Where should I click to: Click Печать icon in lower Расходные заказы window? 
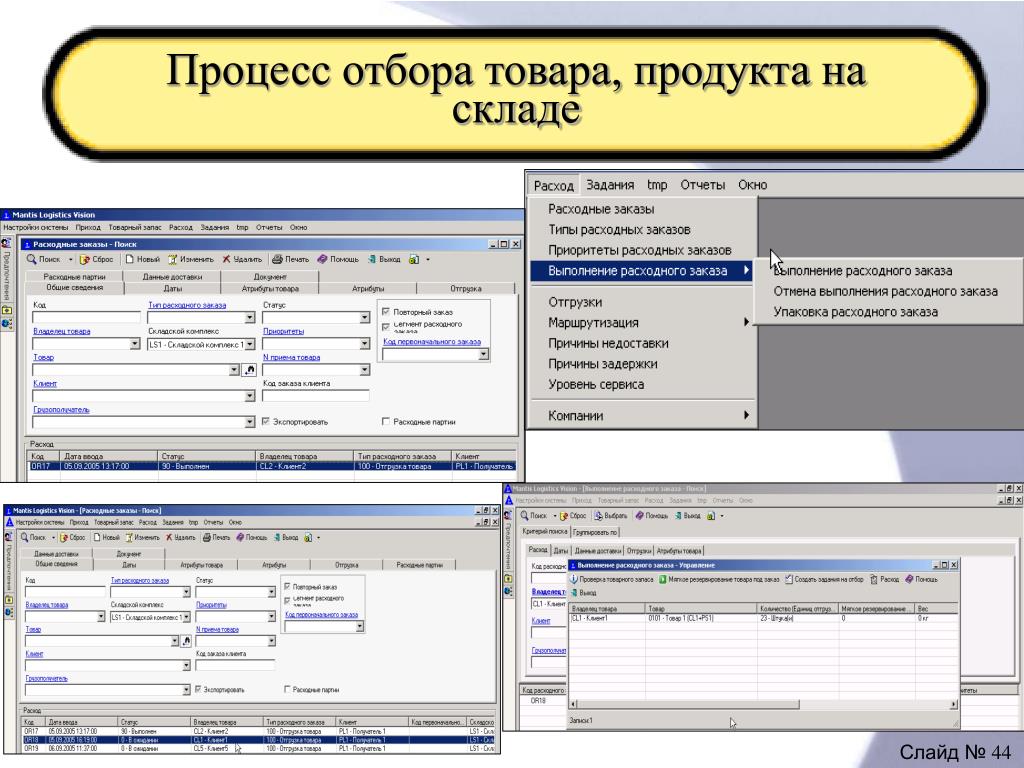point(206,537)
